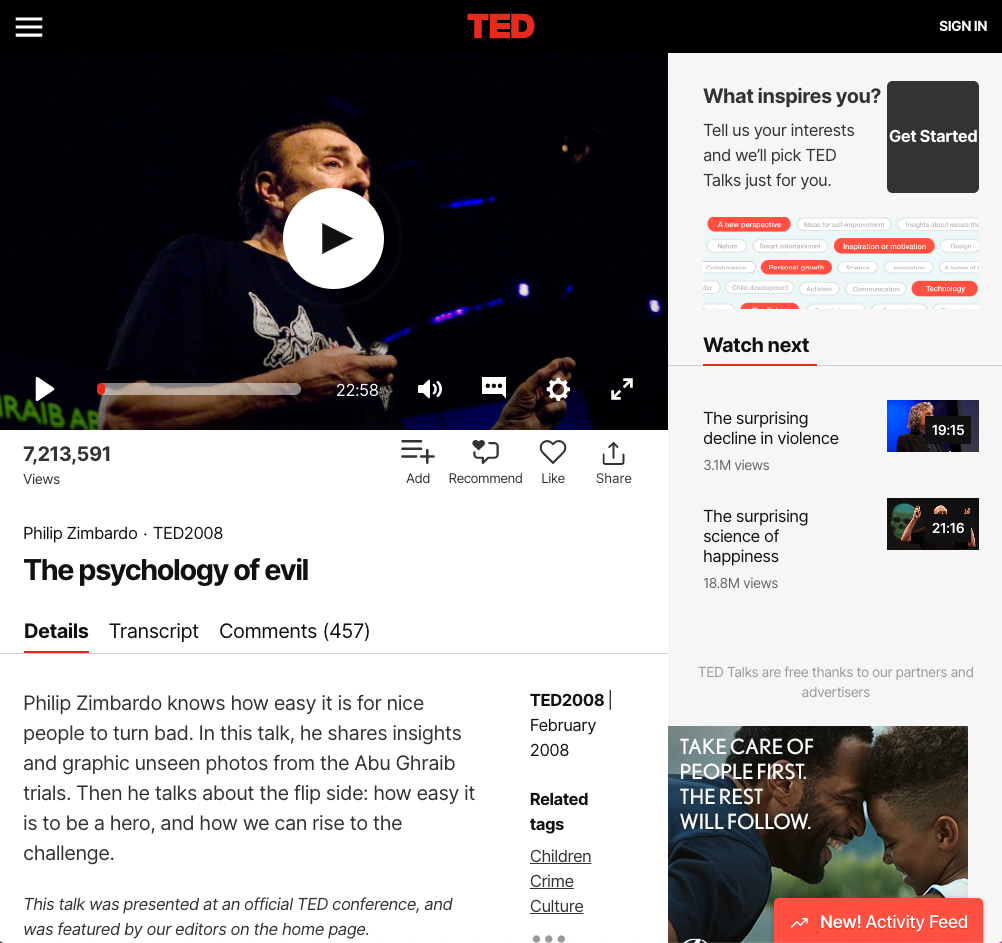This screenshot has height=943, width=1002.
Task: Open the hamburger navigation menu
Action: point(29,27)
